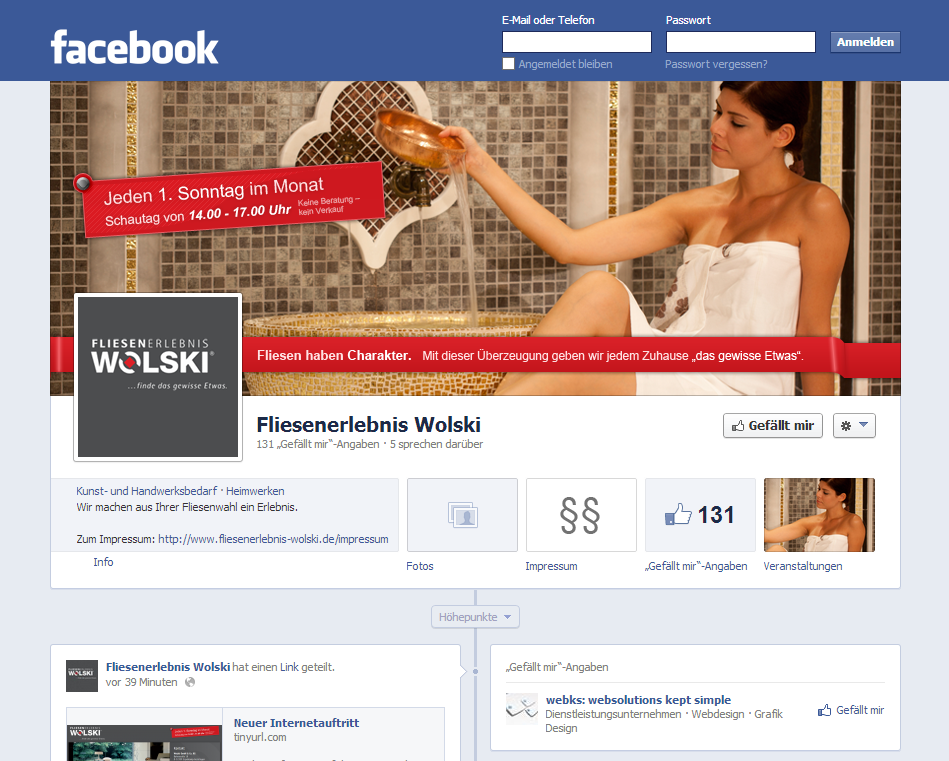Open the Kunst- und Handwerksbedarf category link
The width and height of the screenshot is (949, 761).
pos(146,491)
